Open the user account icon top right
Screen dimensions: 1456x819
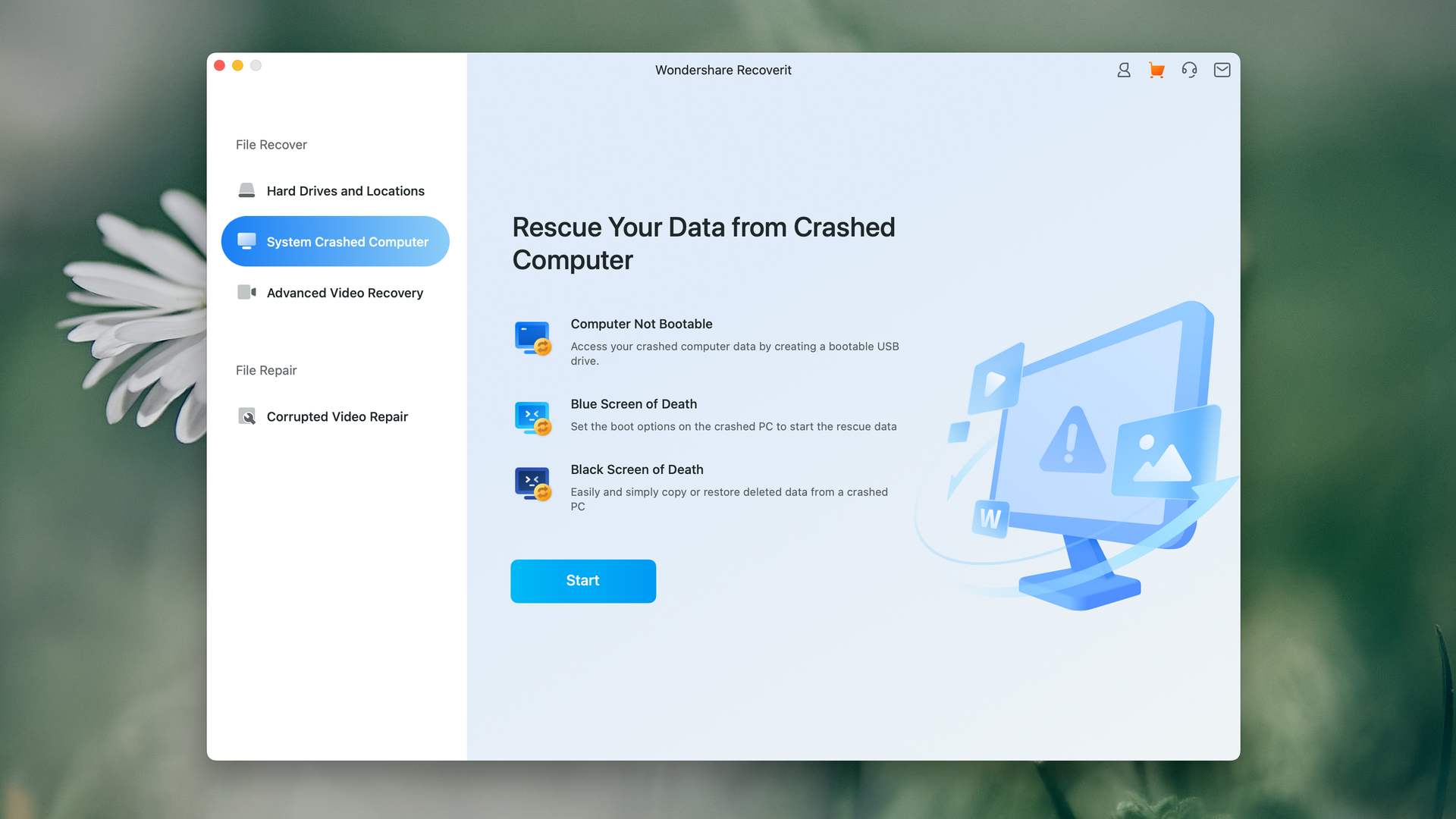1123,70
